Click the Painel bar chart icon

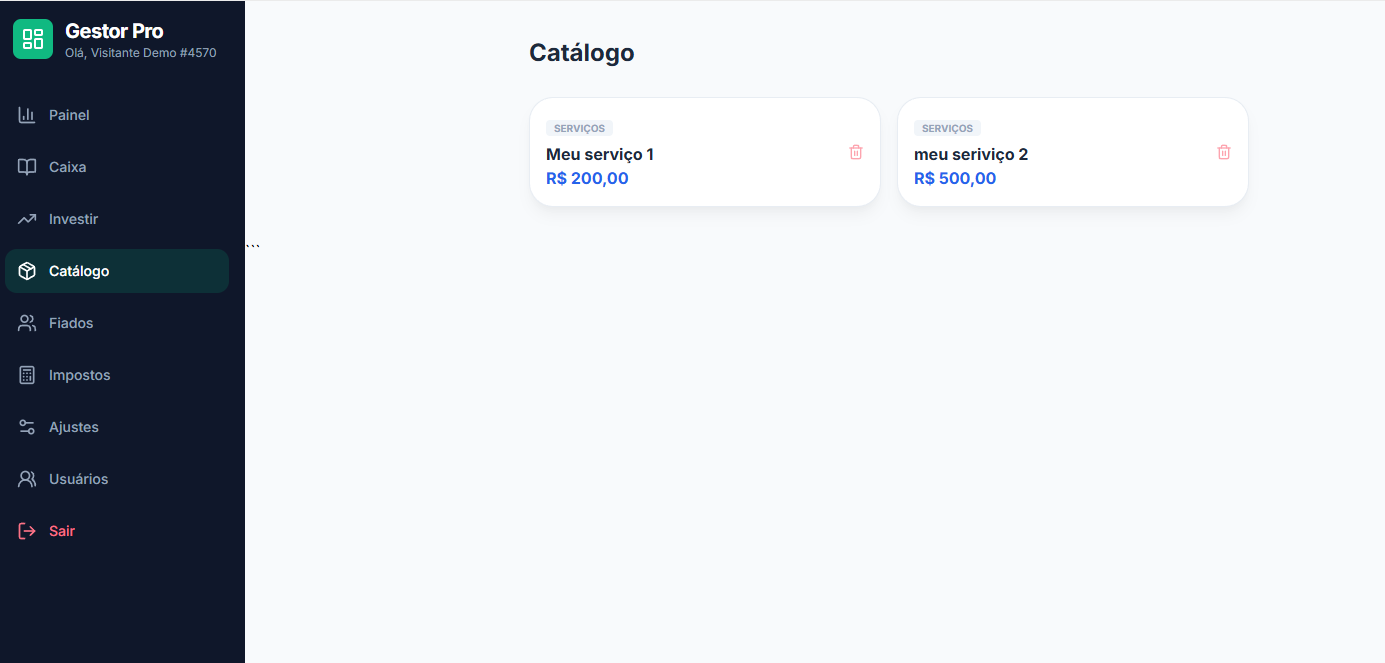coord(27,115)
